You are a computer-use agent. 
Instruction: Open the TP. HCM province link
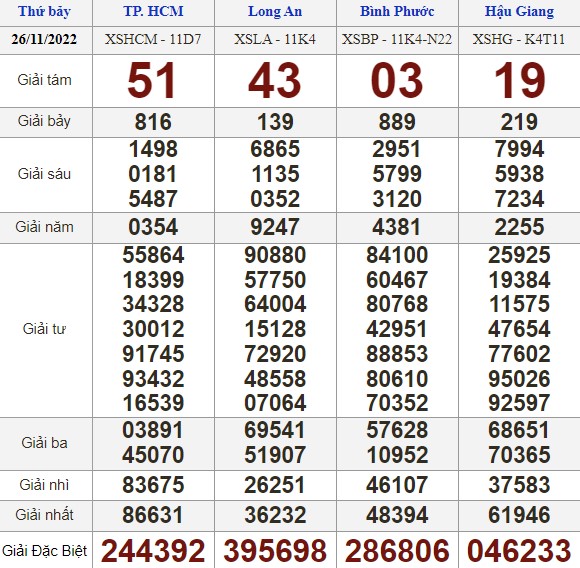[x=153, y=11]
